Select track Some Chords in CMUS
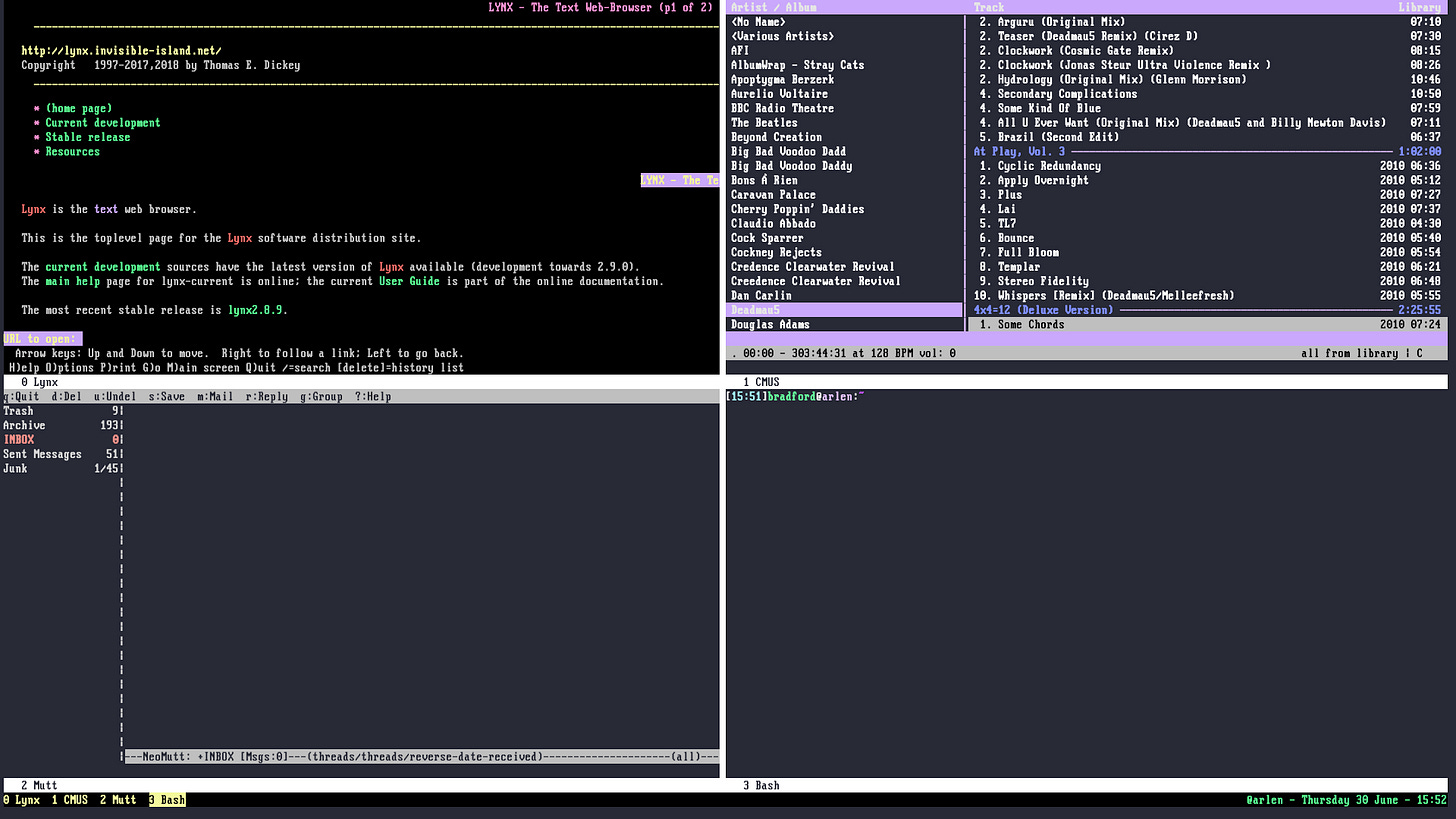This screenshot has height=819, width=1456. tap(1208, 325)
